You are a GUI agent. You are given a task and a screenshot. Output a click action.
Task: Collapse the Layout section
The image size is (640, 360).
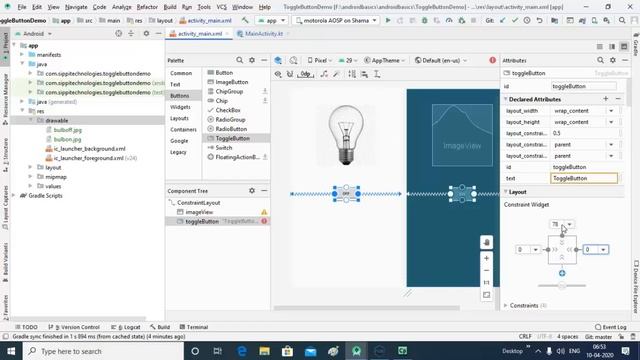506,191
